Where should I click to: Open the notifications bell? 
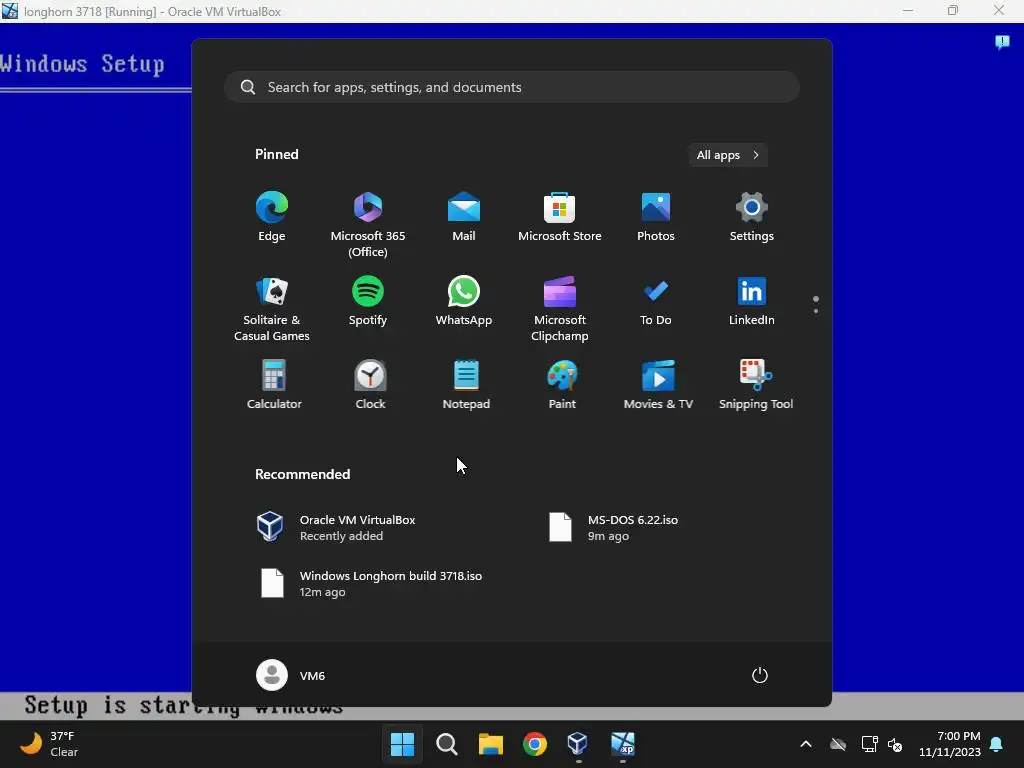[997, 744]
